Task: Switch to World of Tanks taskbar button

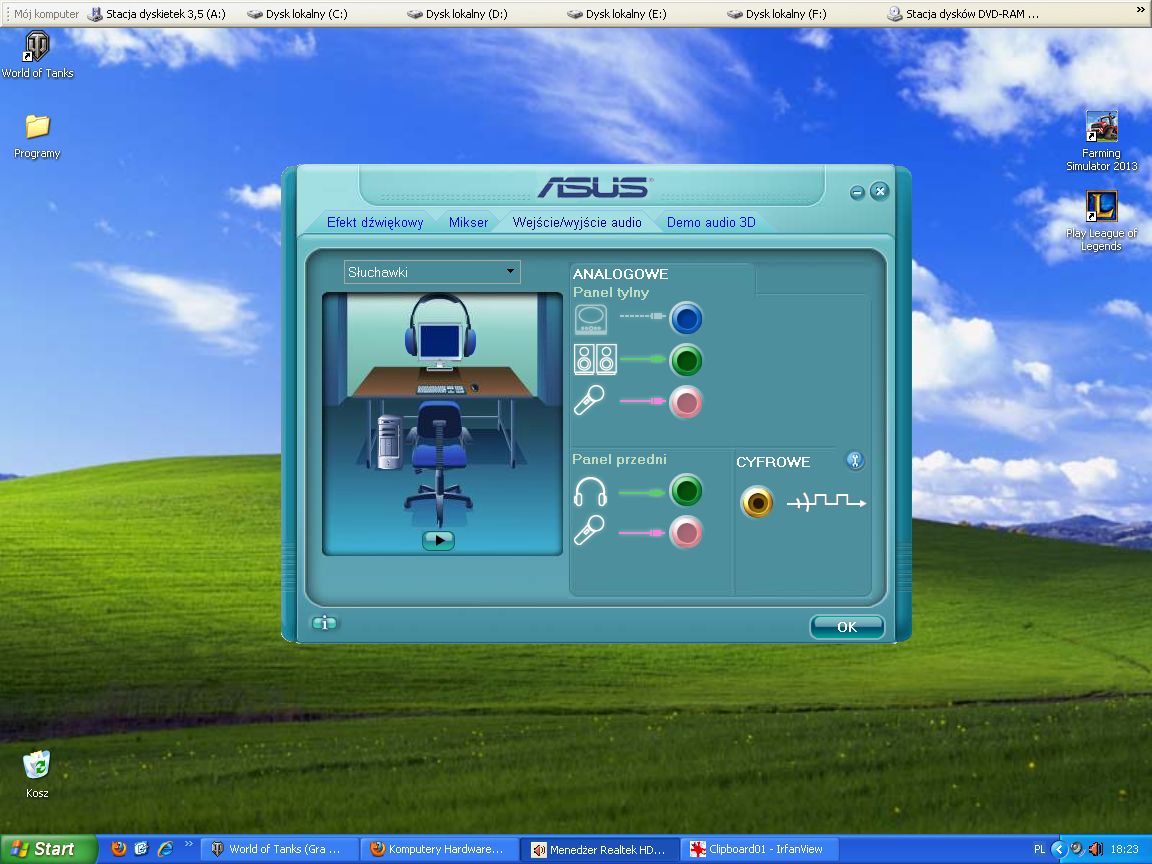Action: (x=279, y=849)
